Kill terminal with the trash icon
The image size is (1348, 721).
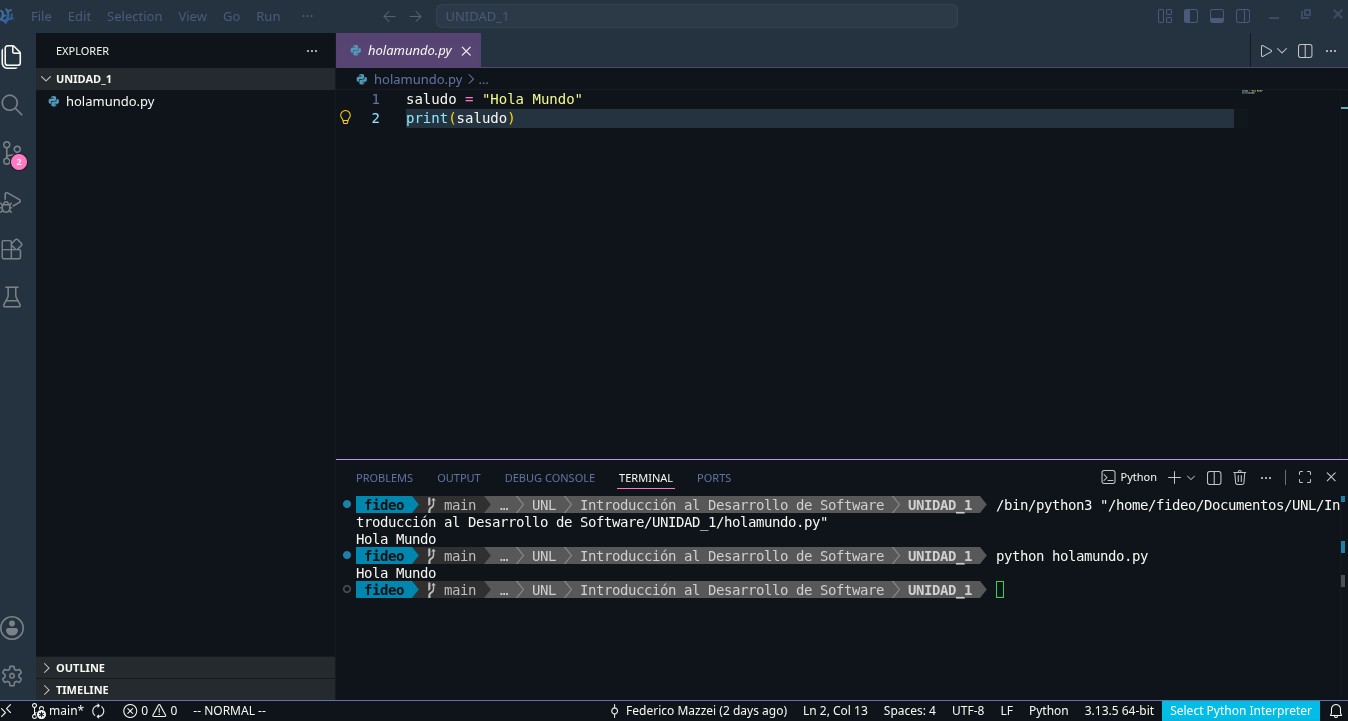pos(1240,477)
